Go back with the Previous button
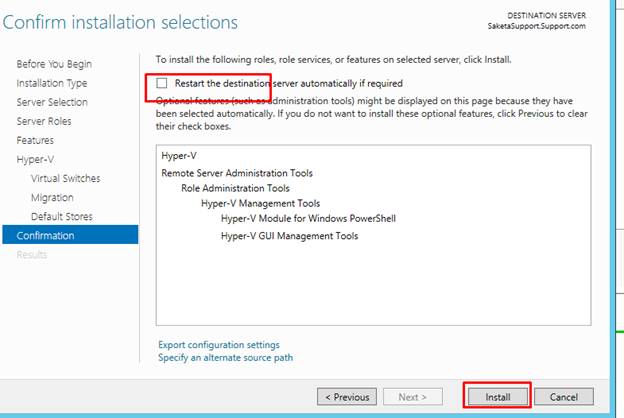Image resolution: width=624 pixels, height=418 pixels. click(346, 397)
